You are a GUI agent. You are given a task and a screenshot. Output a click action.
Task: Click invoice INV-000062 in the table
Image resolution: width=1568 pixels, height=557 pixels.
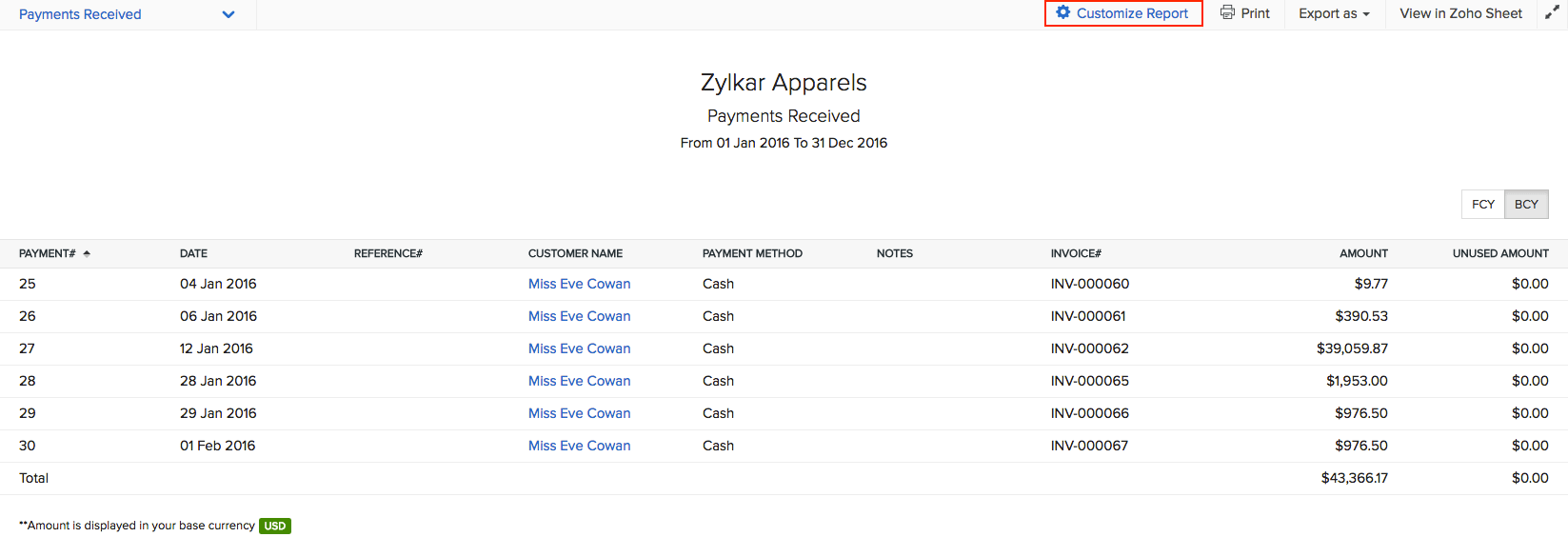click(1089, 348)
